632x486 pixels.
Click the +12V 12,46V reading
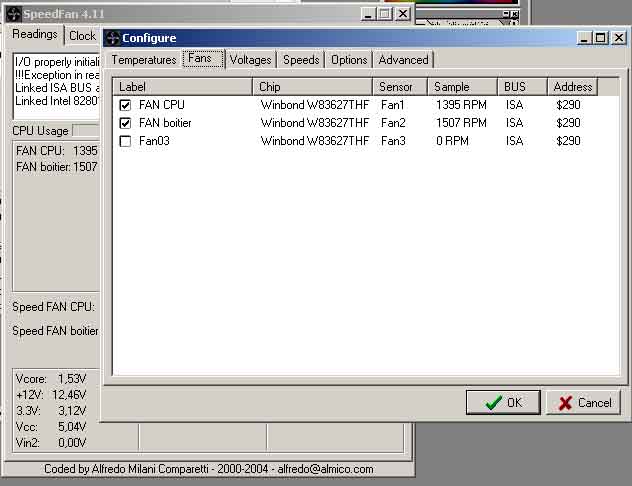pyautogui.click(x=51, y=395)
